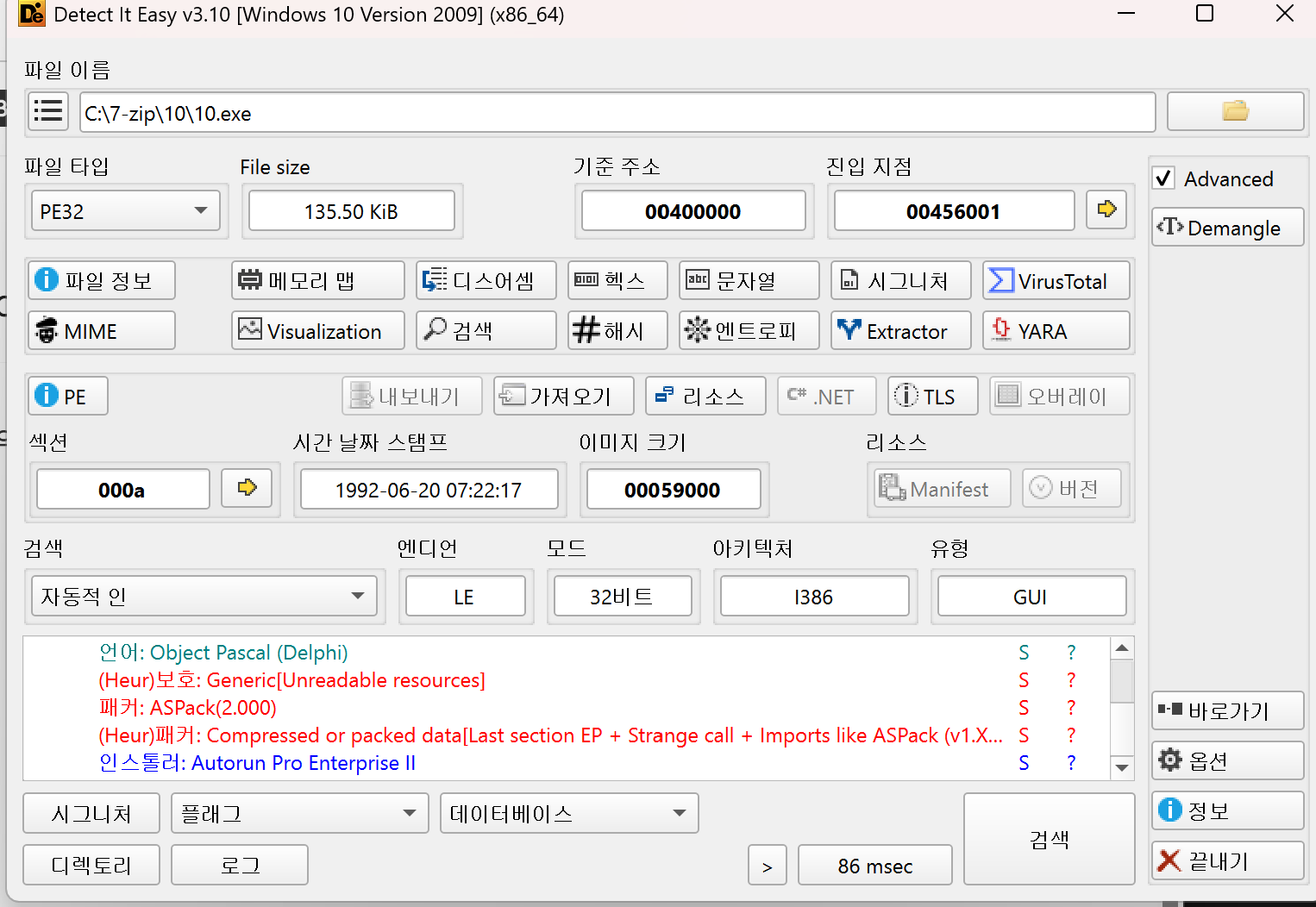The height and width of the screenshot is (907, 1316).
Task: Select ASPack(2.000) packer result row
Action: coord(187,708)
